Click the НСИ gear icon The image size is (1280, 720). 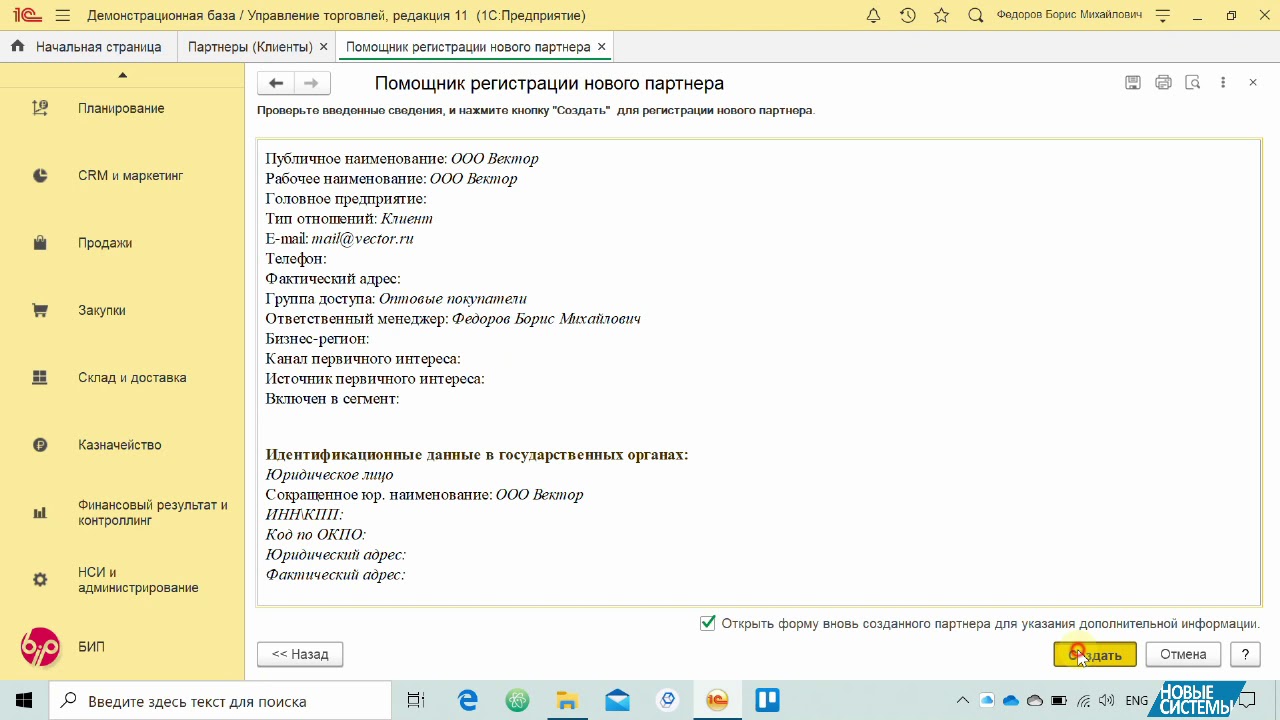pyautogui.click(x=40, y=580)
